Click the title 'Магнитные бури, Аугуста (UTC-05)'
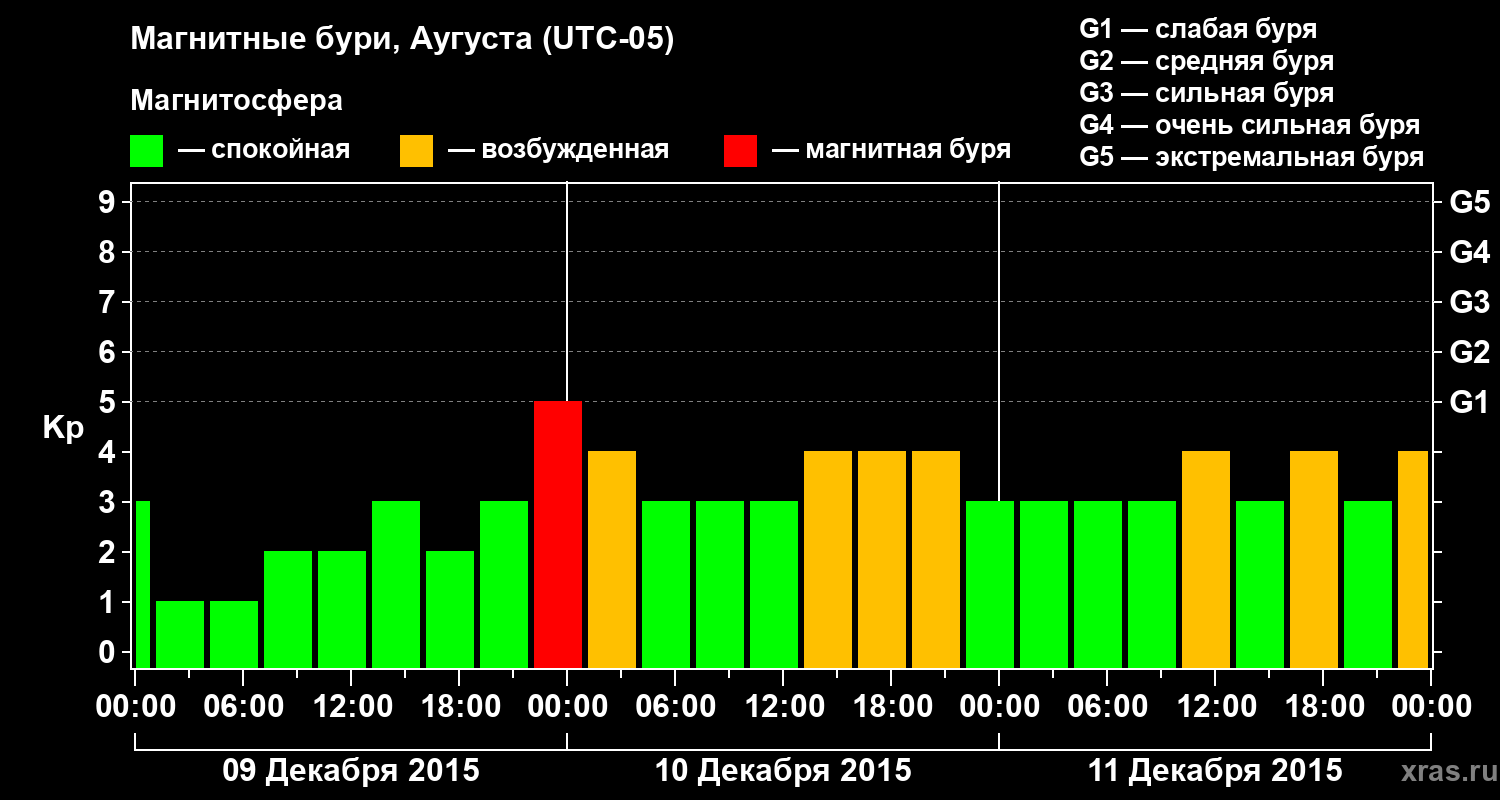The image size is (1500, 800). coord(403,40)
